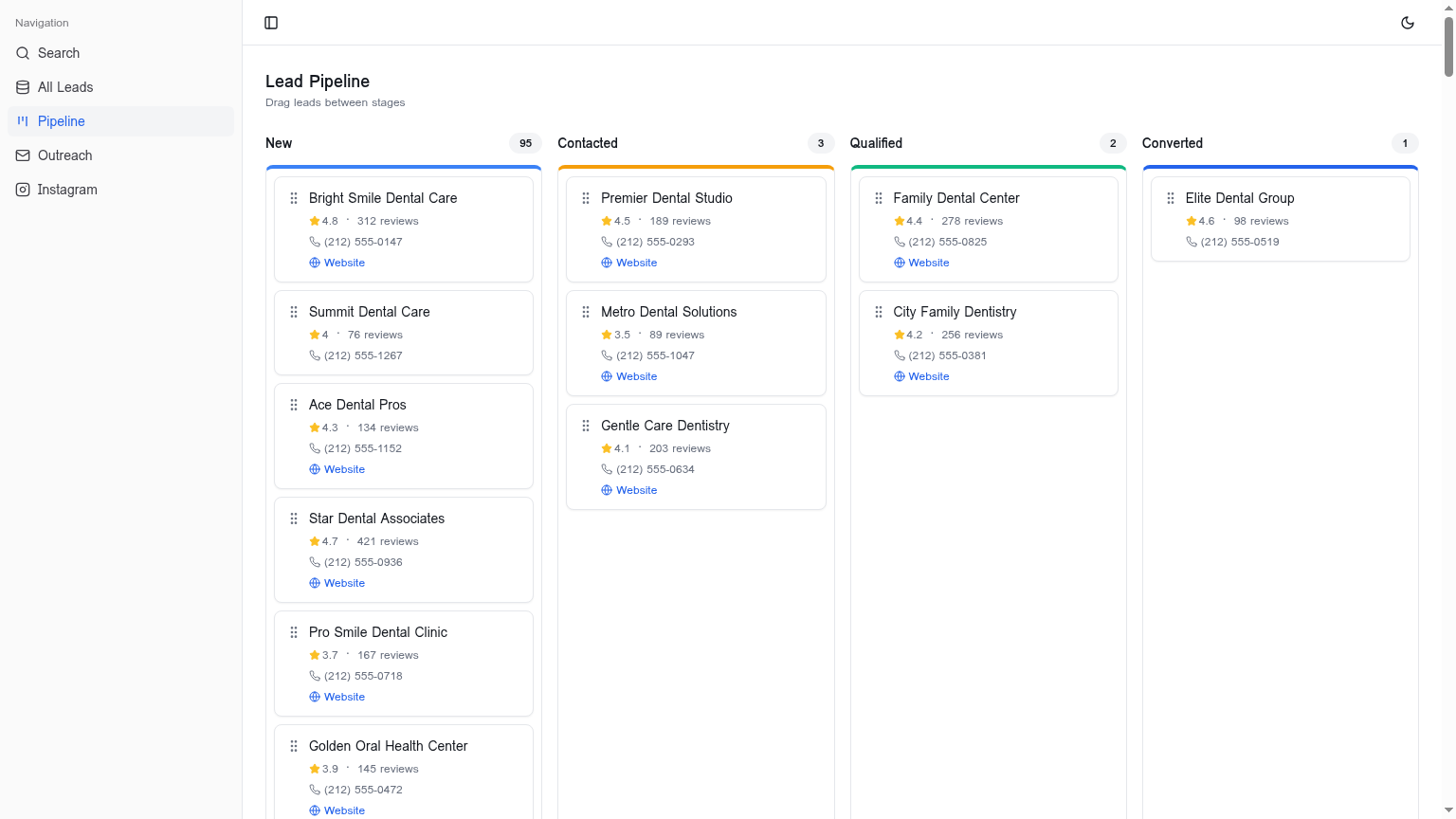Open City Family Dentistry Website link
This screenshot has height=819, width=1456.
click(921, 376)
